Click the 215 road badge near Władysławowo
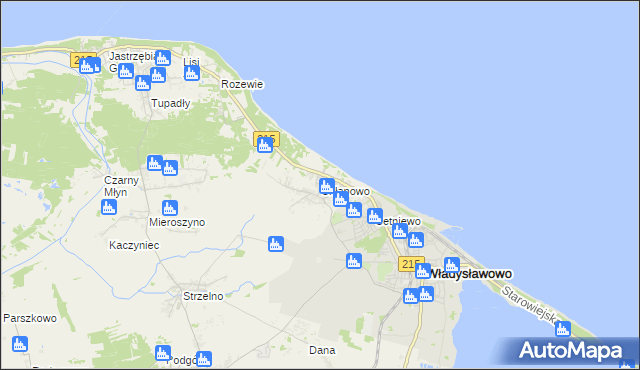 411,264
